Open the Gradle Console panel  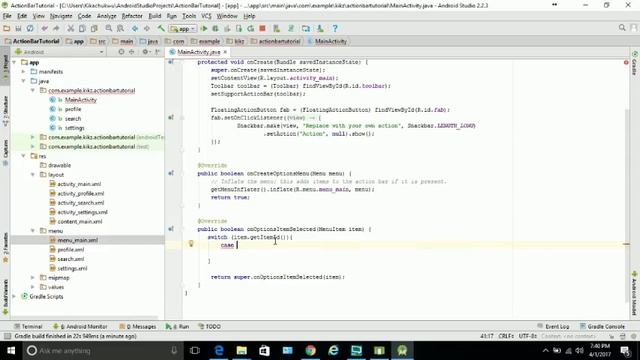click(x=602, y=327)
